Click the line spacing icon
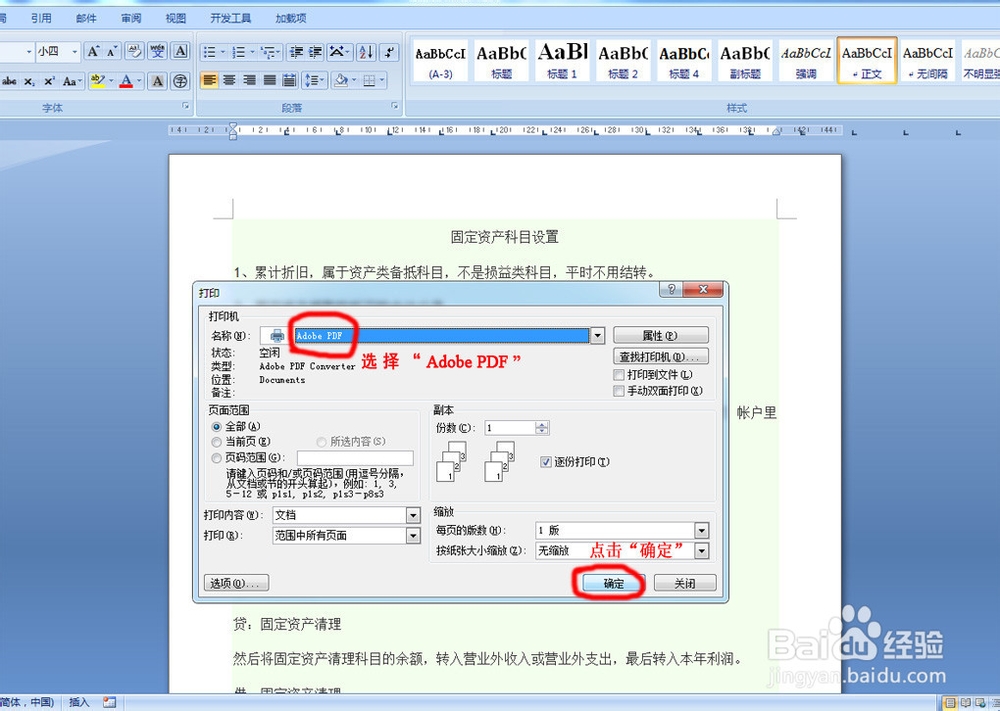 click(x=311, y=80)
